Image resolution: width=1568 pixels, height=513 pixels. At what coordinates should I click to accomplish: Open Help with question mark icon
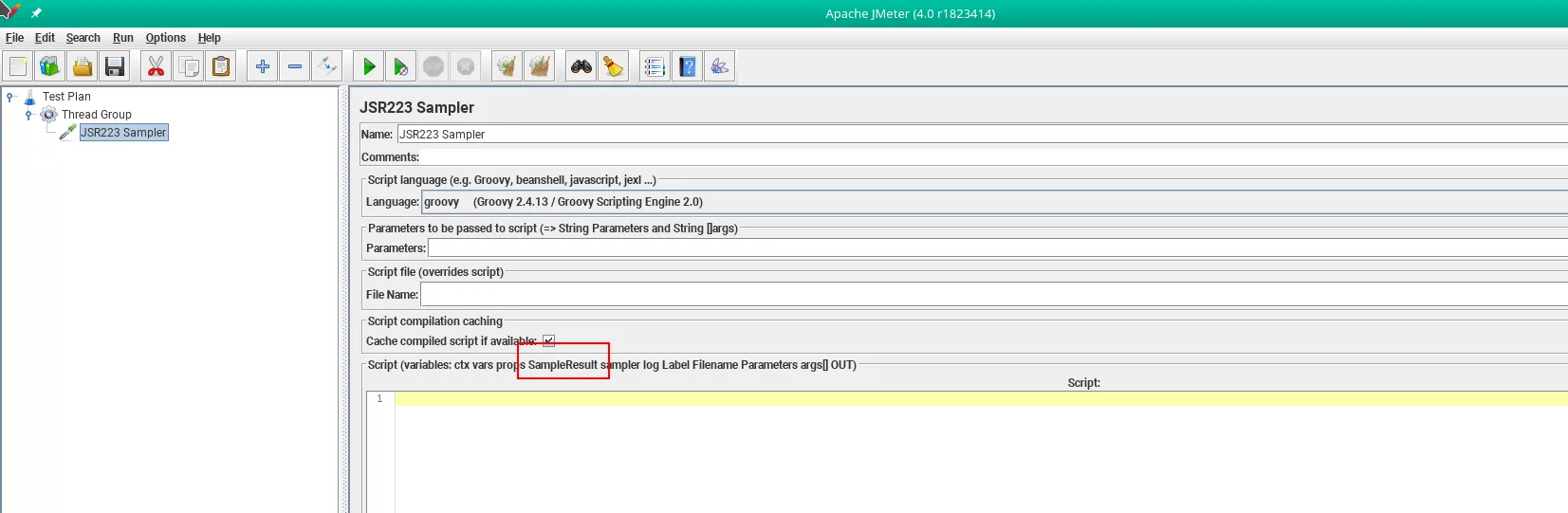(x=688, y=66)
